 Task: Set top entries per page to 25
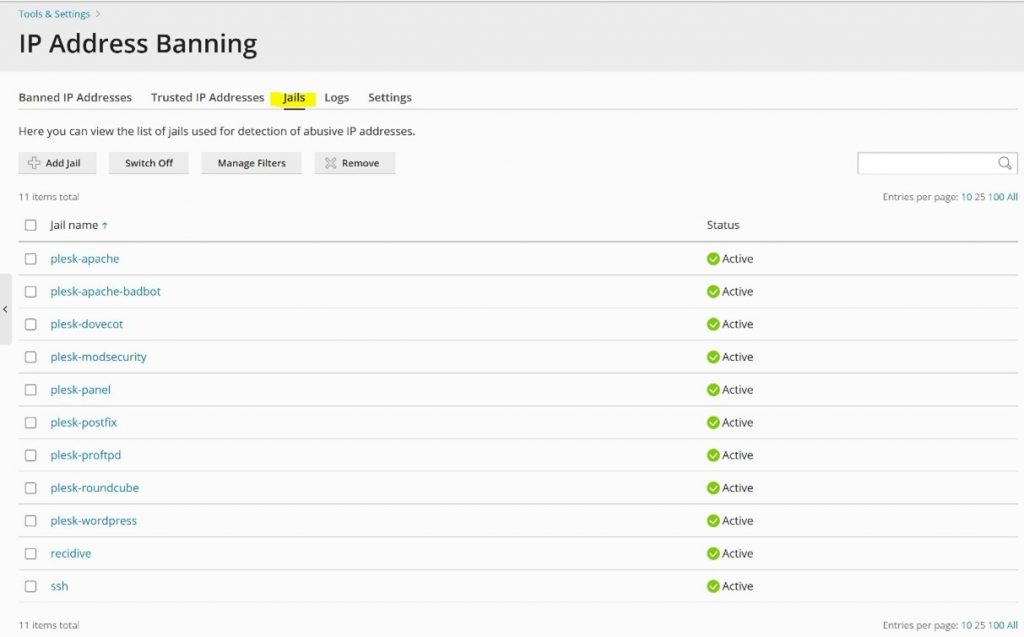980,197
